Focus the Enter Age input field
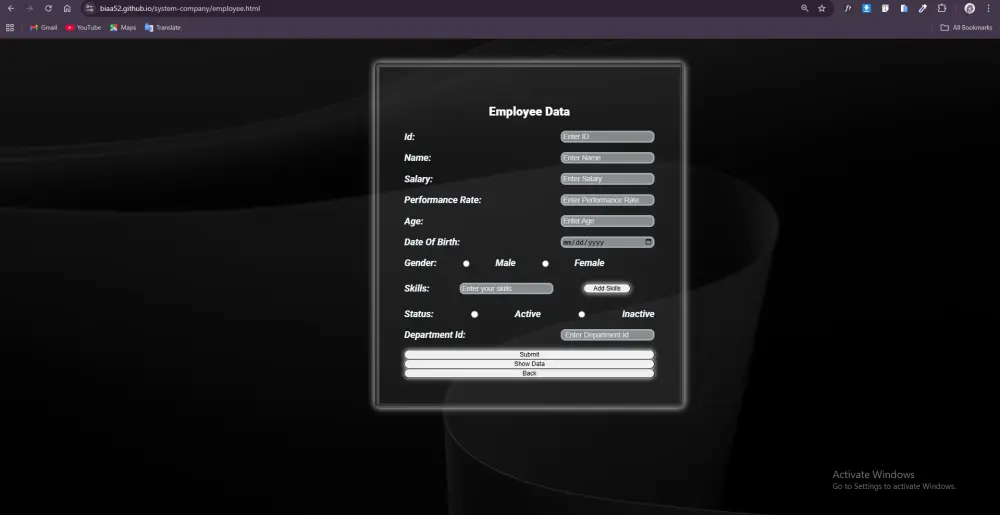Image resolution: width=1000 pixels, height=515 pixels. pyautogui.click(x=607, y=221)
